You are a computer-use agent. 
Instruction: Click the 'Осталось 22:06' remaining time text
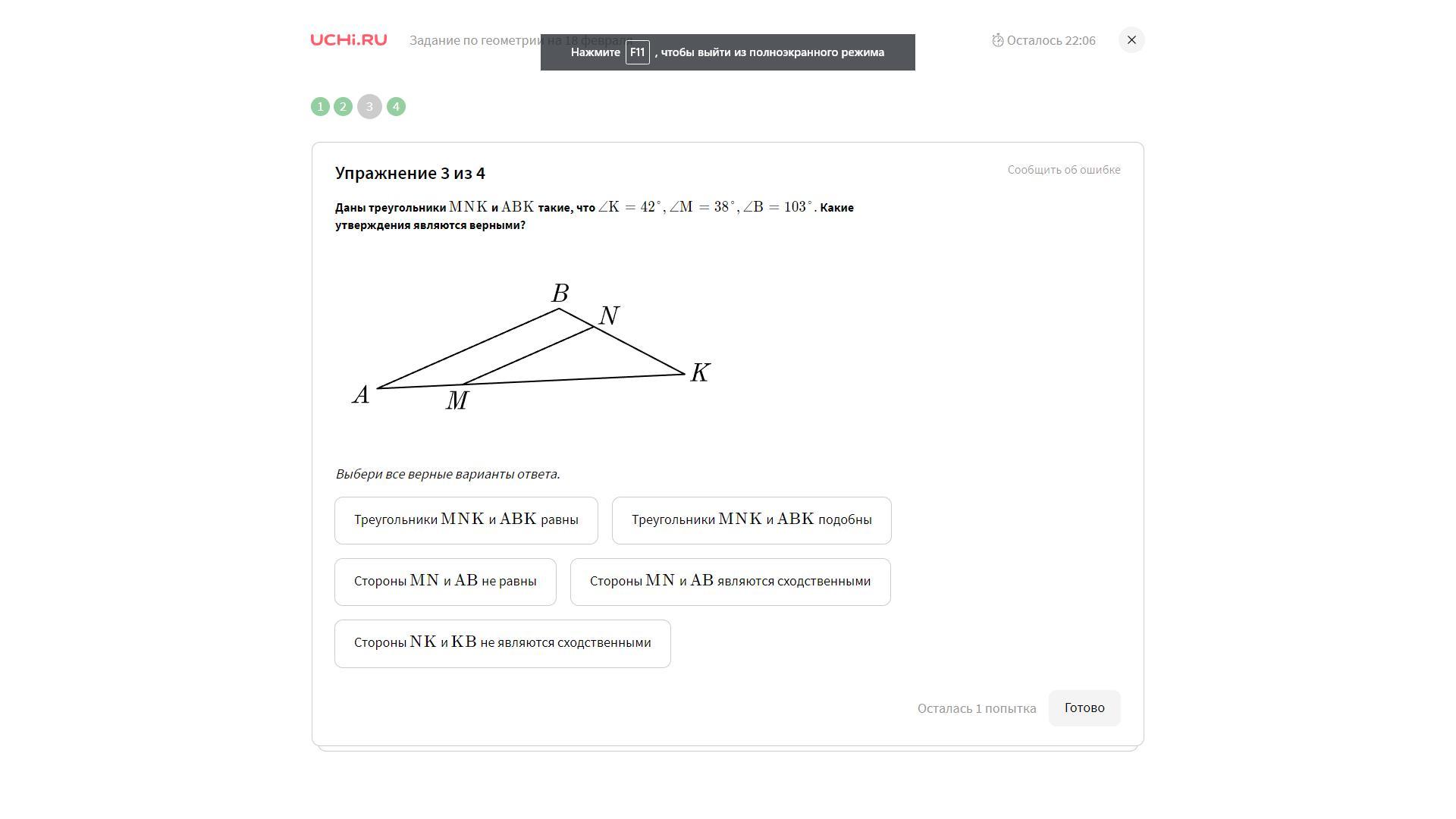pyautogui.click(x=1051, y=41)
